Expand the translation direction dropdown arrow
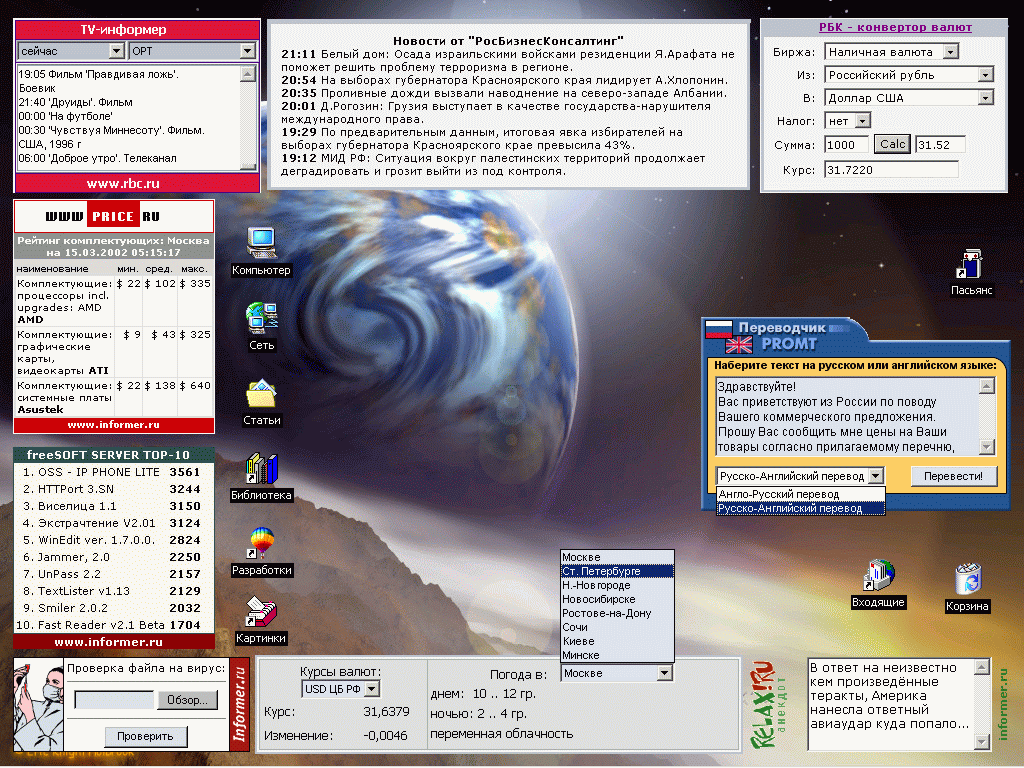This screenshot has height=768, width=1024. pos(876,476)
